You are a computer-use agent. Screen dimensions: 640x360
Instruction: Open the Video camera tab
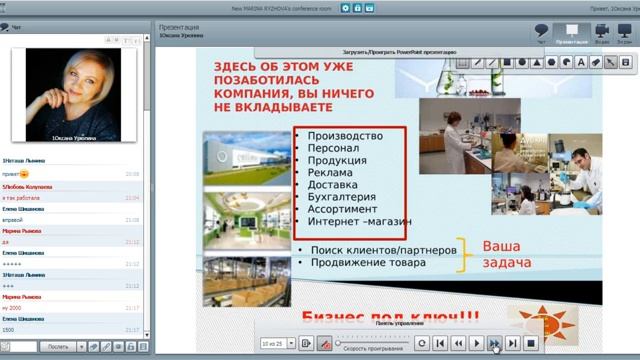coord(602,33)
